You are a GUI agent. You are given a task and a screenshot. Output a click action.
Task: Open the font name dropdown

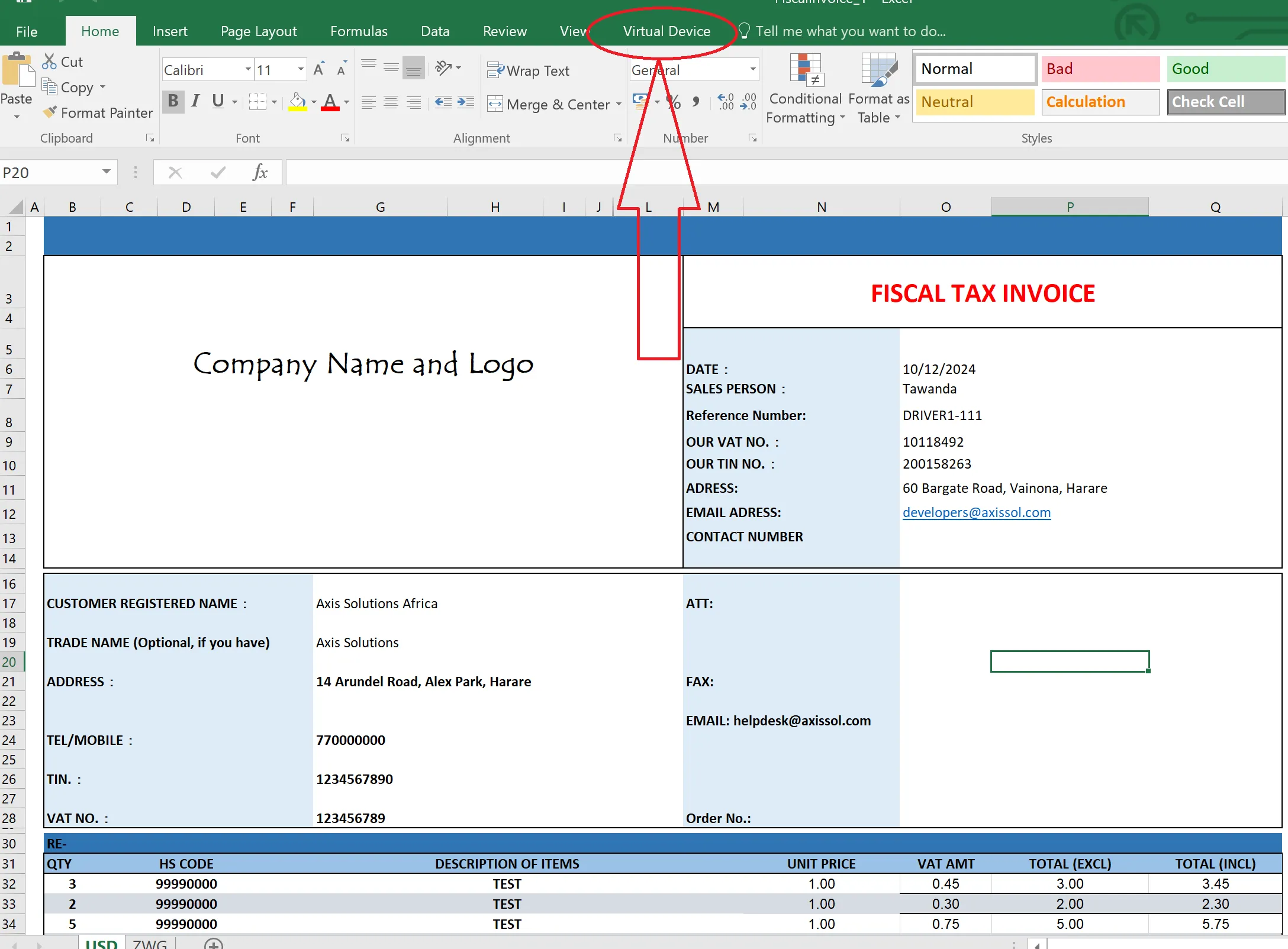pyautogui.click(x=247, y=69)
